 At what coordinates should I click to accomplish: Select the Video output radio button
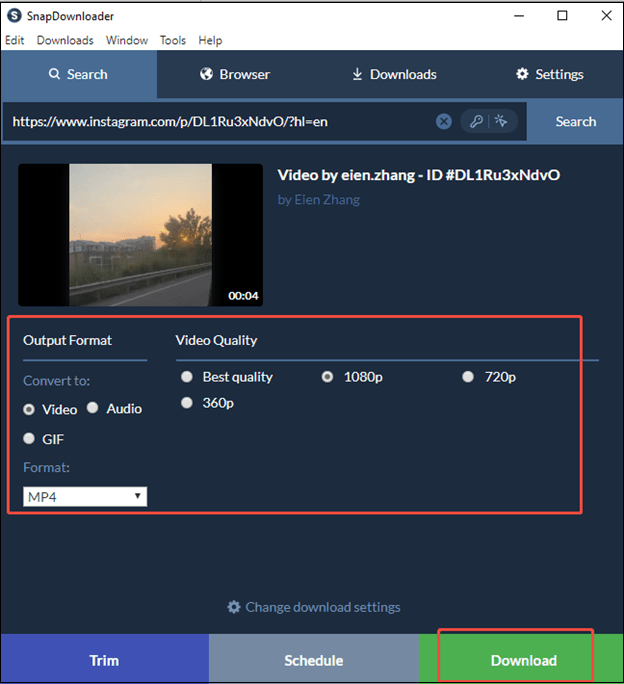coord(29,410)
